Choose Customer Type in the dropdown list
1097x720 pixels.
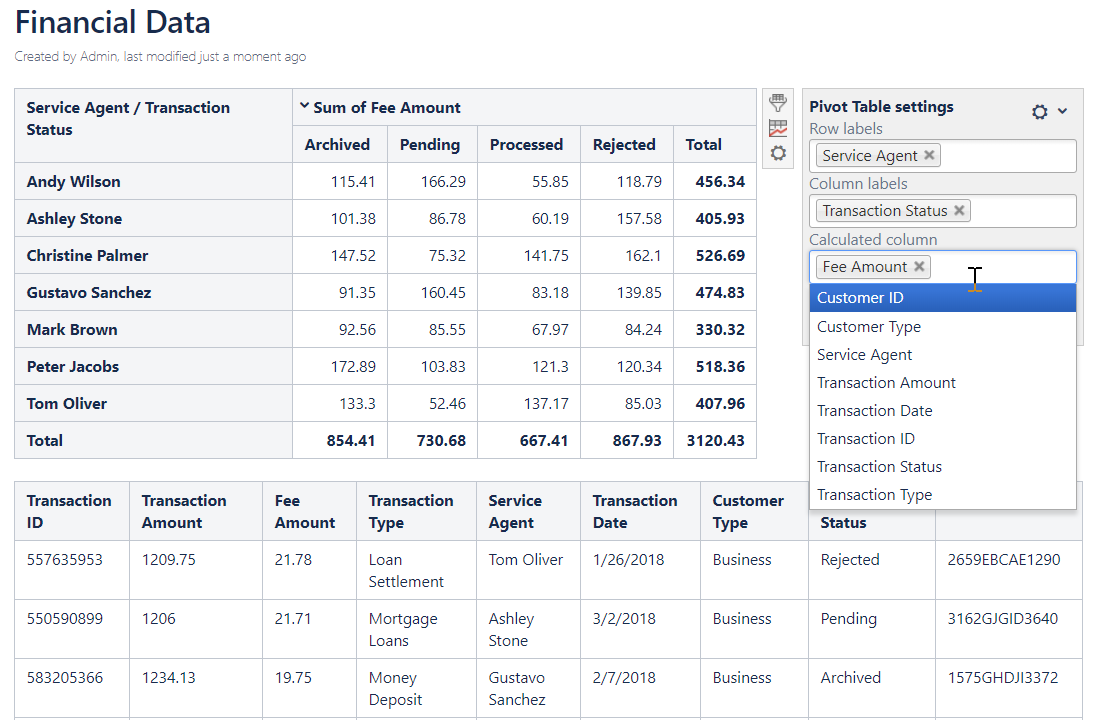point(869,327)
